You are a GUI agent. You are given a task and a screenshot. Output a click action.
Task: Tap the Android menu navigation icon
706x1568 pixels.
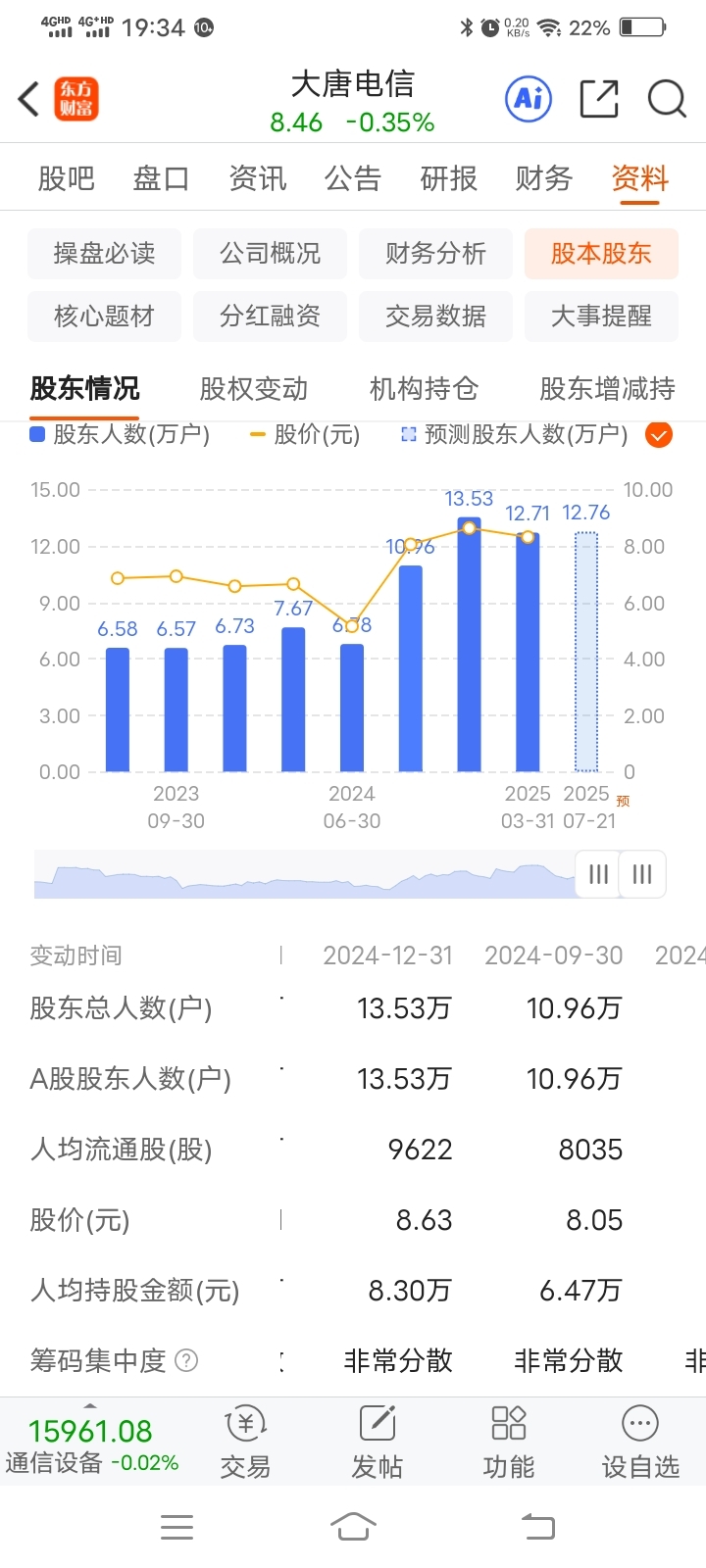(176, 1527)
